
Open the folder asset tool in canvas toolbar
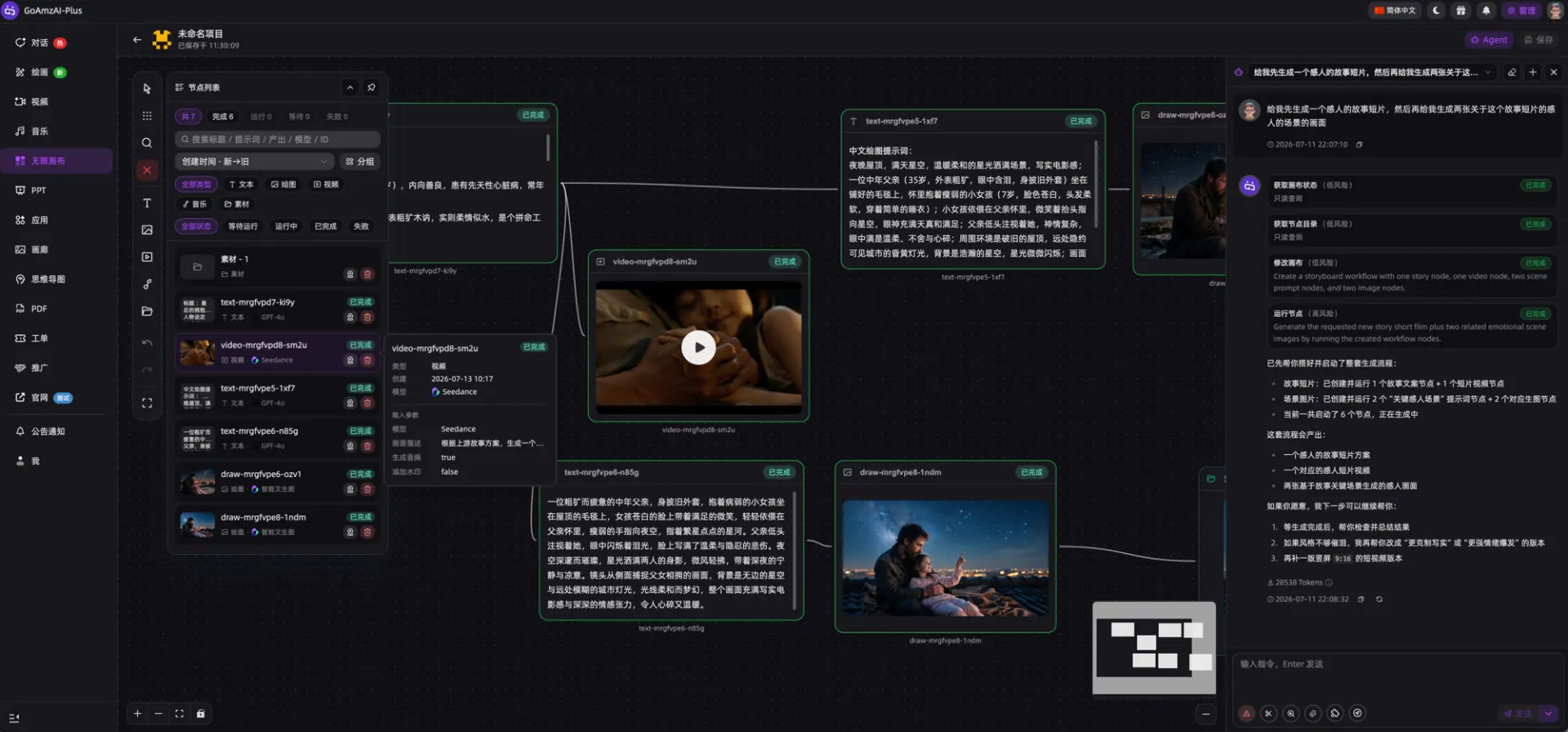click(x=147, y=311)
